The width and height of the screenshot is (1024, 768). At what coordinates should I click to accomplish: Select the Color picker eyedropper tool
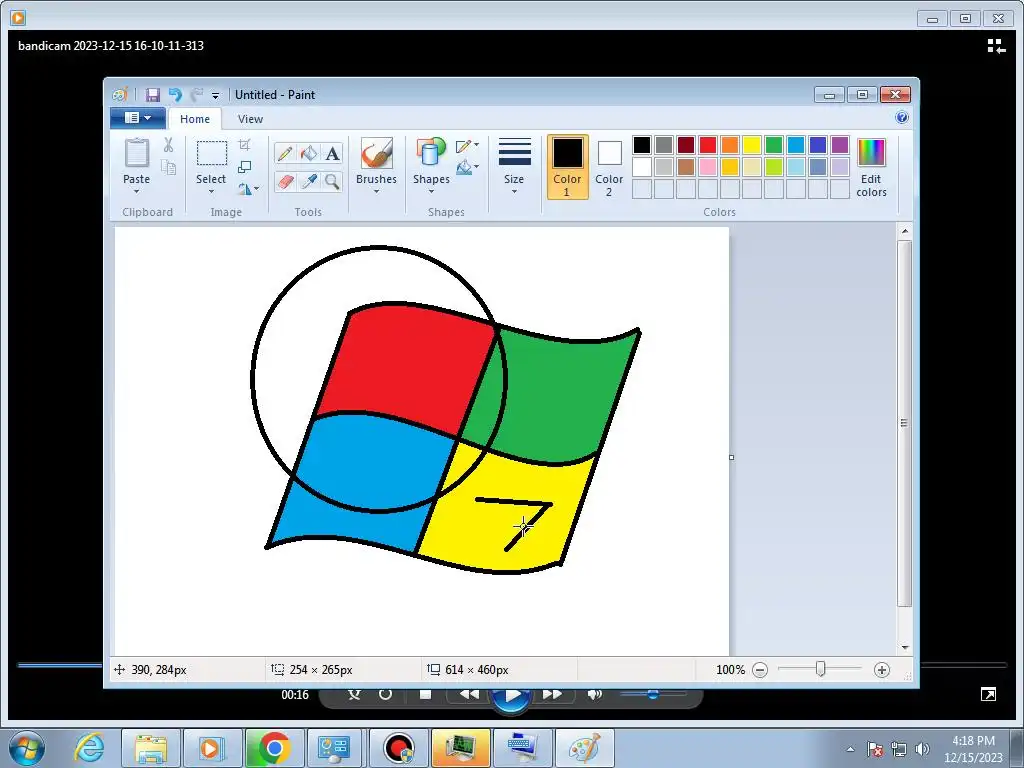(x=309, y=181)
